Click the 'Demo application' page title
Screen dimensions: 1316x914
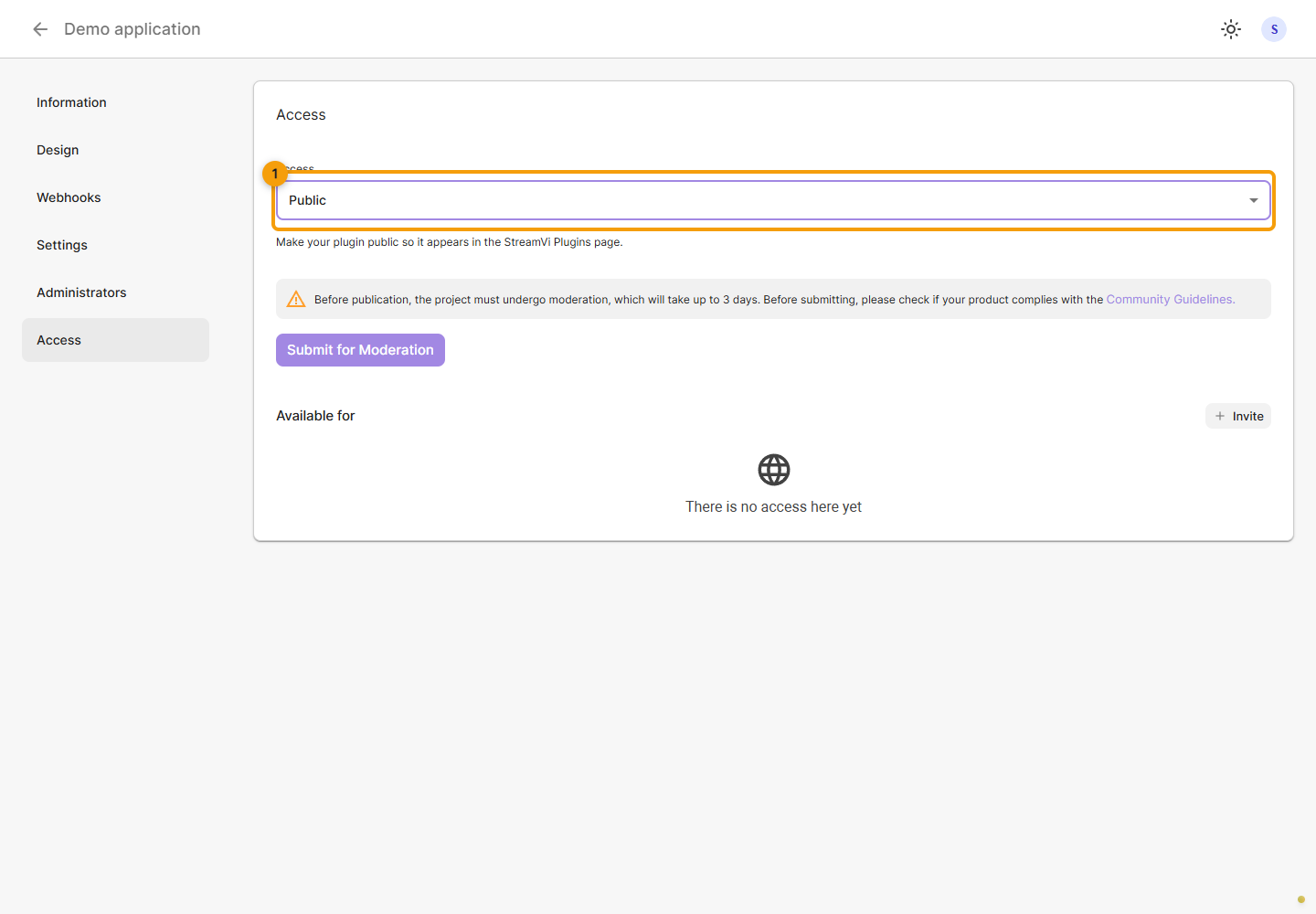pyautogui.click(x=133, y=29)
